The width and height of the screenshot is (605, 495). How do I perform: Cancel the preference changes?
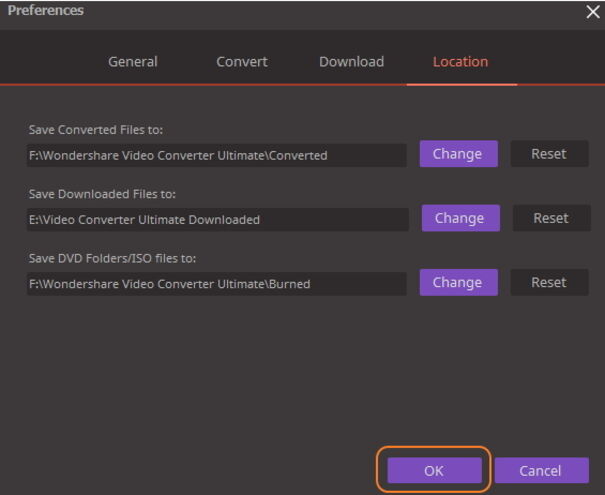point(541,471)
